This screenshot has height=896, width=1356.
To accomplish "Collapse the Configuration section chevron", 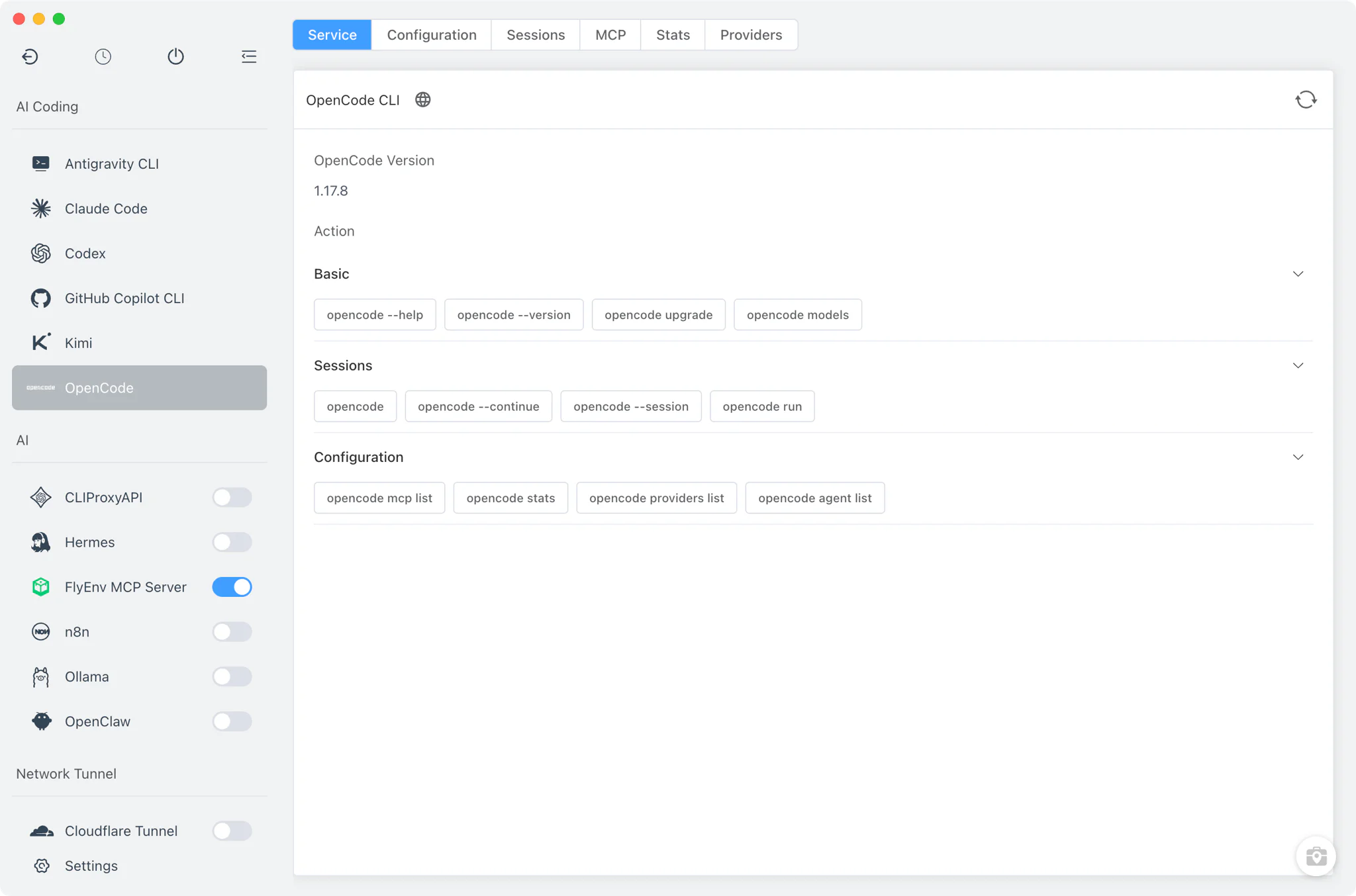I will (x=1298, y=457).
